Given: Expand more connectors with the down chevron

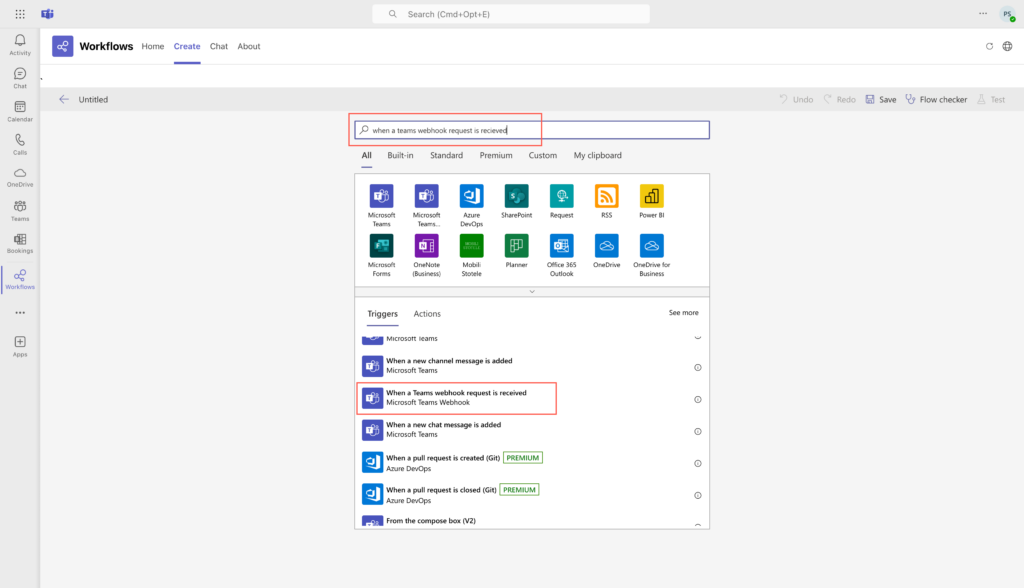Looking at the screenshot, I should 531,293.
